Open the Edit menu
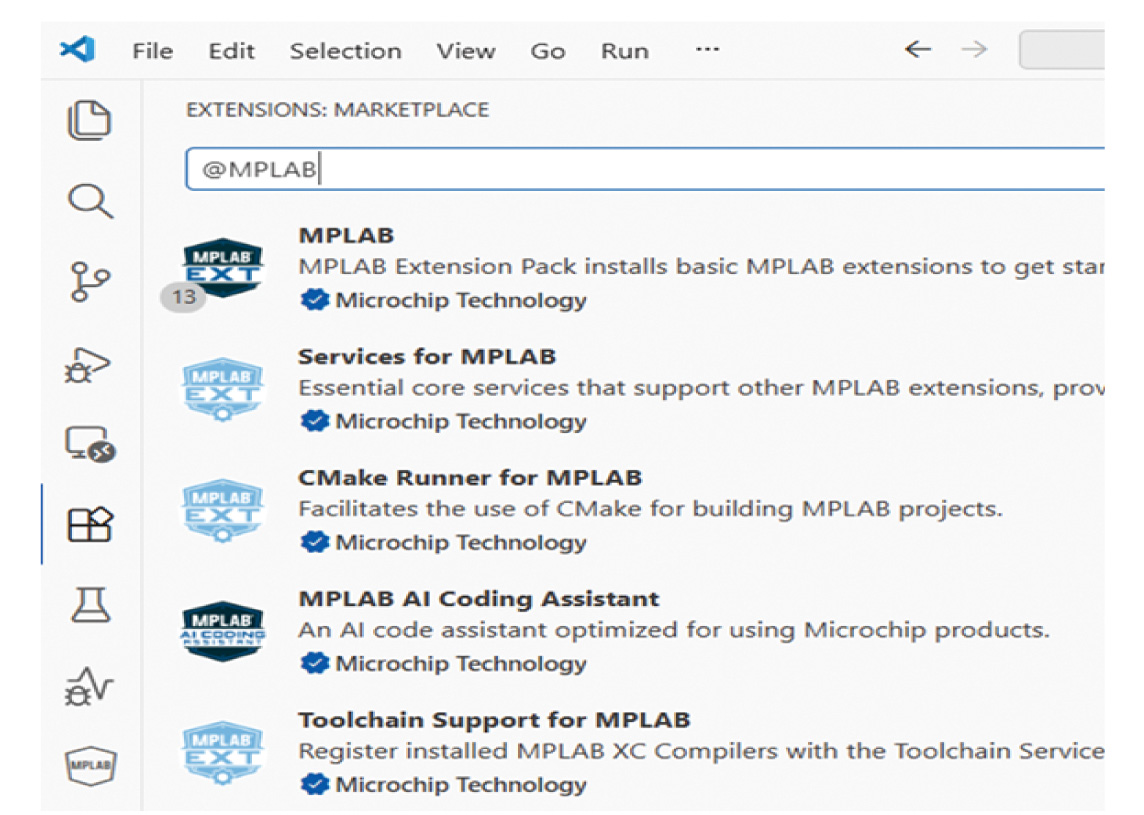This screenshot has width=1144, height=815. [231, 51]
